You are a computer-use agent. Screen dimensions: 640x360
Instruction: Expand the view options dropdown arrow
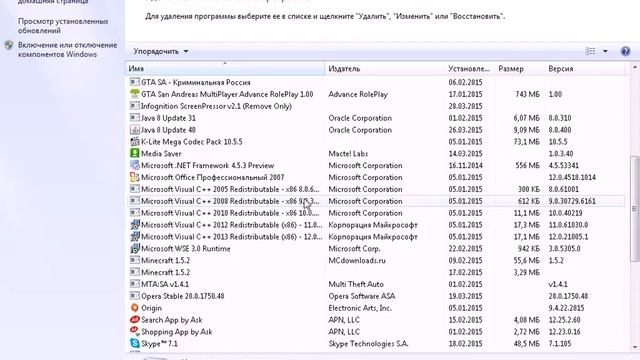[x=605, y=51]
